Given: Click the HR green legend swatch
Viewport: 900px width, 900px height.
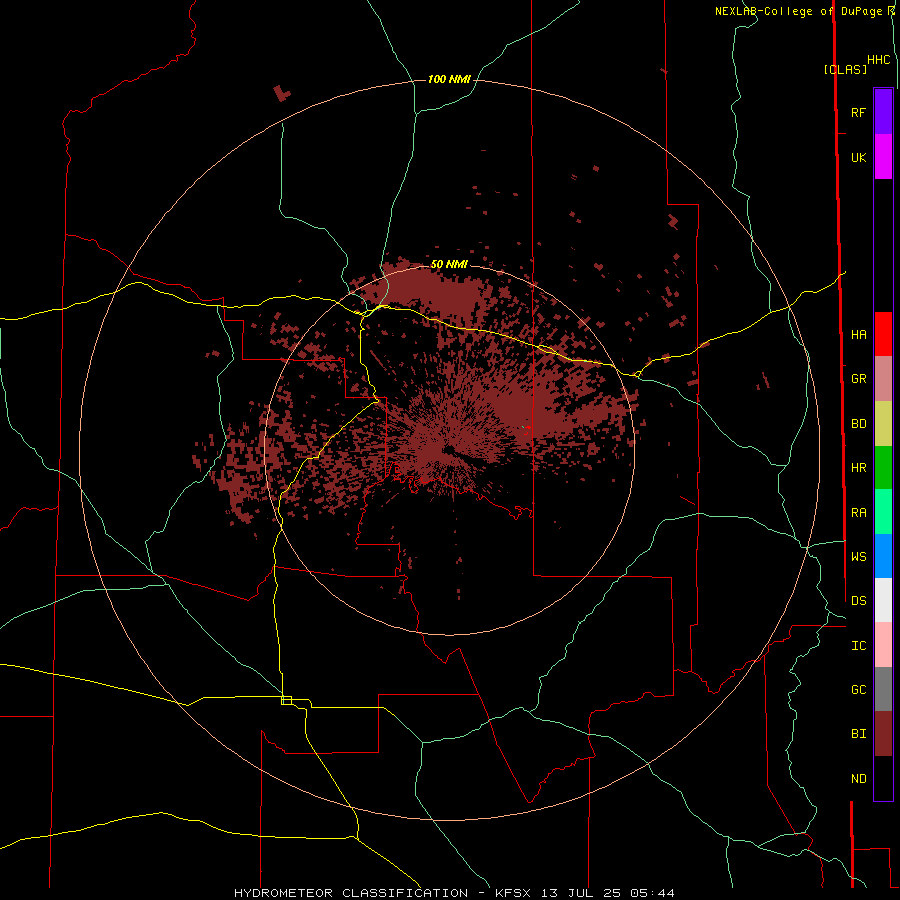Looking at the screenshot, I should (x=883, y=468).
